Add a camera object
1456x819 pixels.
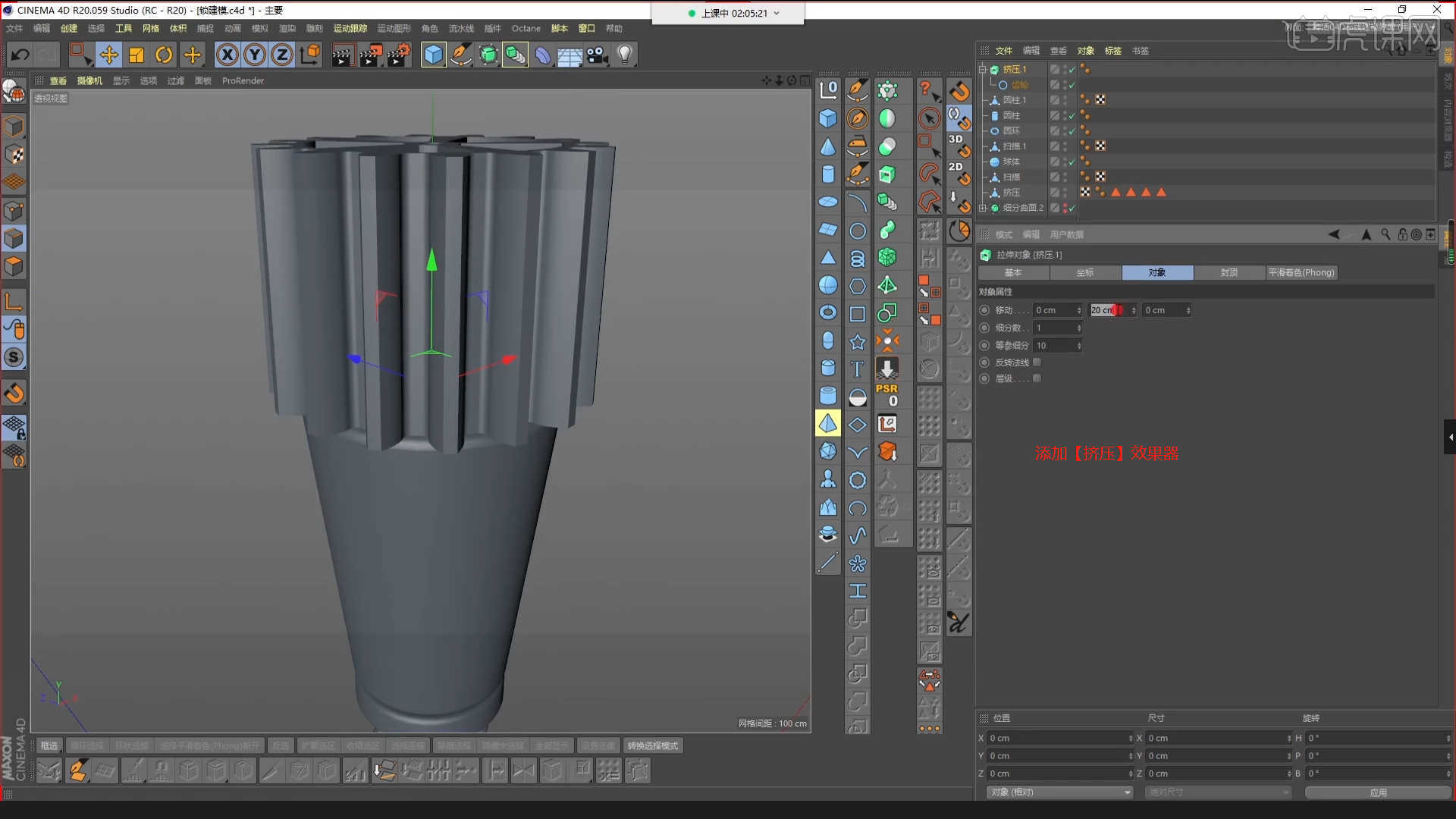[598, 55]
